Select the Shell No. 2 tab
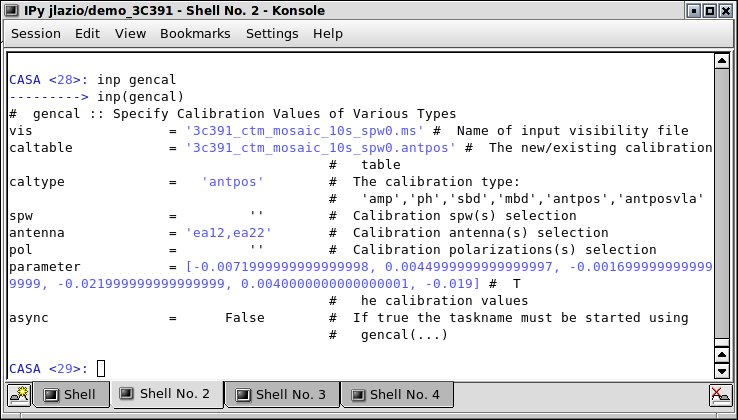Image resolution: width=738 pixels, height=420 pixels. [x=166, y=394]
